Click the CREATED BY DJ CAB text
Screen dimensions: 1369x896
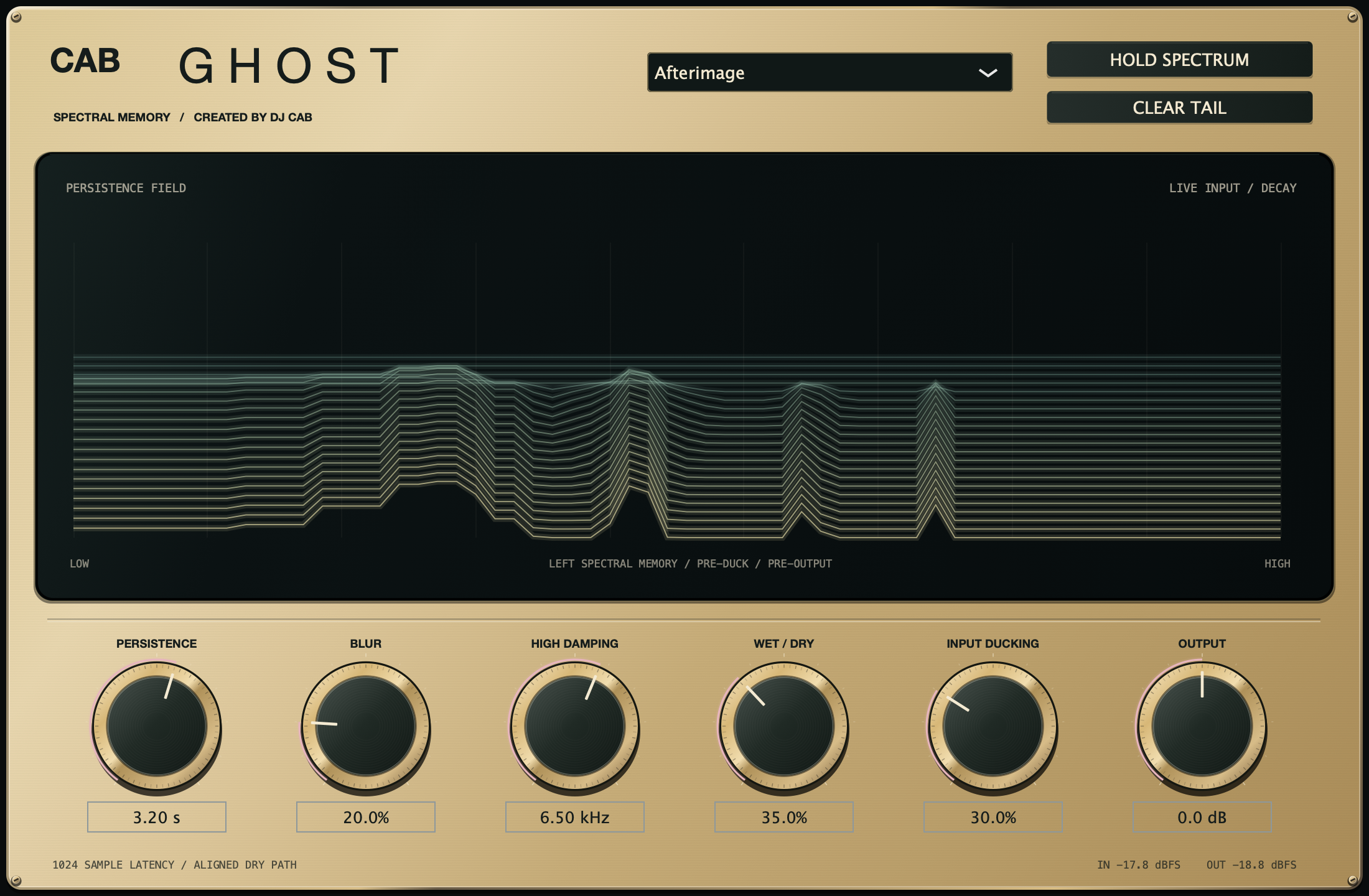click(253, 117)
